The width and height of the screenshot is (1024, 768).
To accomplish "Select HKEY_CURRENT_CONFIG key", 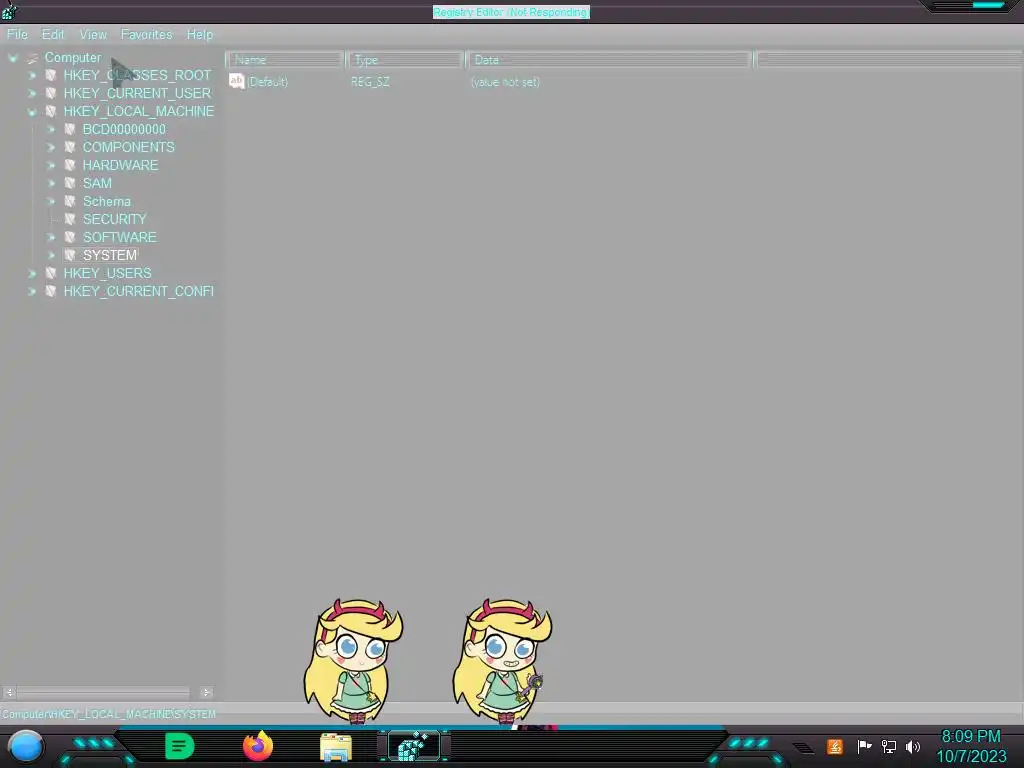I will tap(138, 291).
